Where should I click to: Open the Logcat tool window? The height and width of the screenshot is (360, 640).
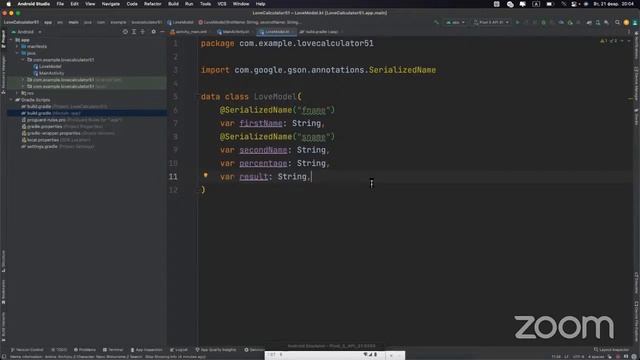pyautogui.click(x=179, y=350)
